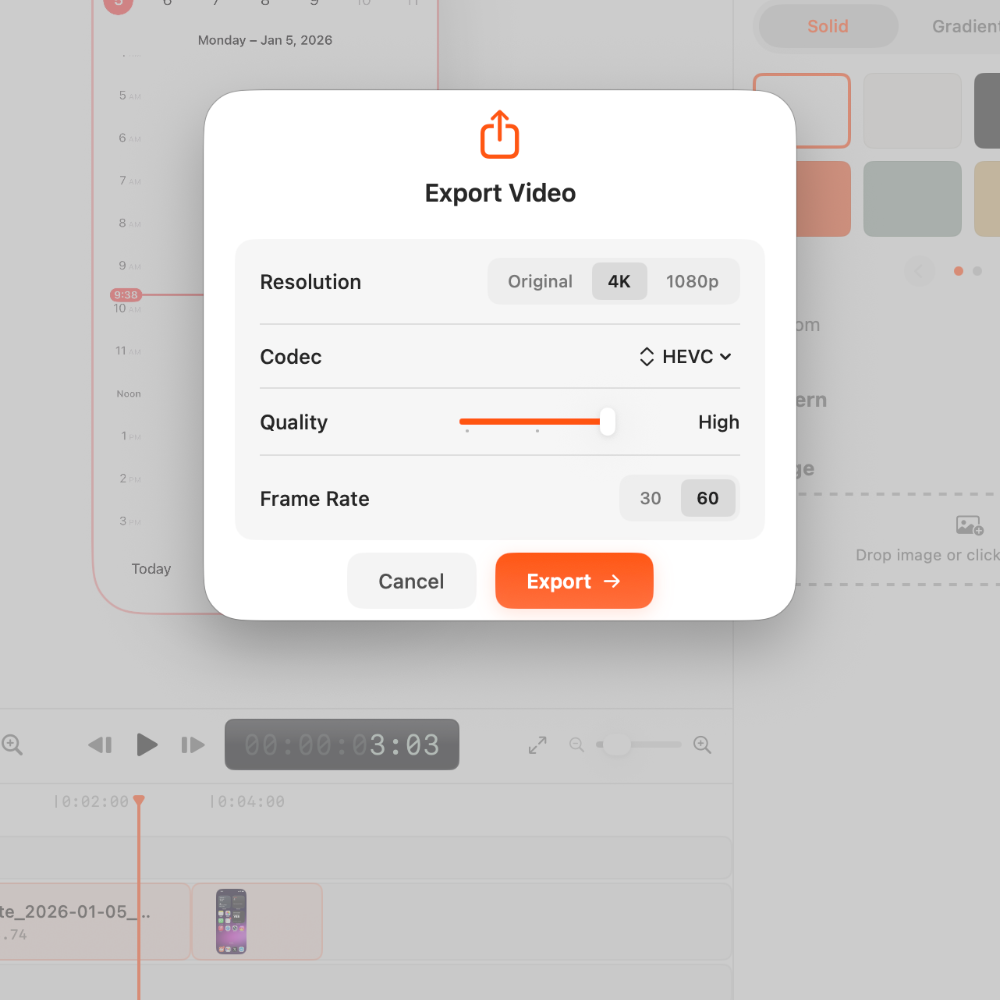Click the orange playhead marker on the timeline
The height and width of the screenshot is (1000, 1000).
(138, 800)
